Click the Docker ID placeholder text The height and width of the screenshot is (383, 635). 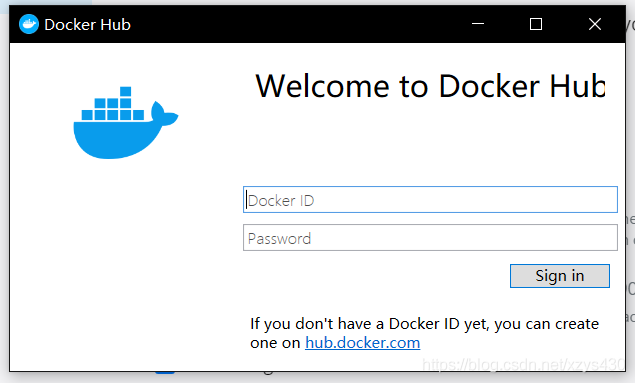[281, 200]
